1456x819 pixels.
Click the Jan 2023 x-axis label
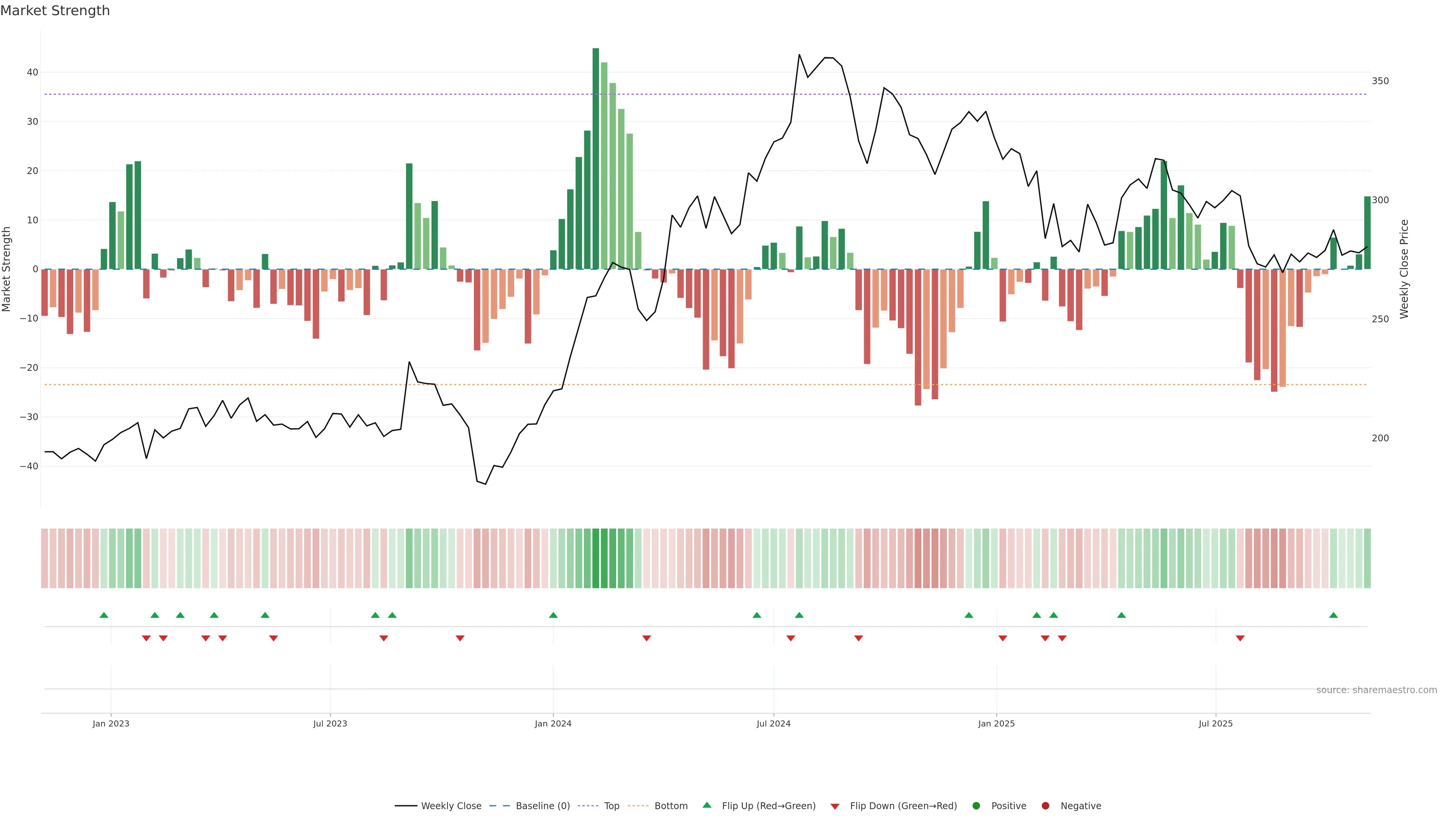[111, 723]
